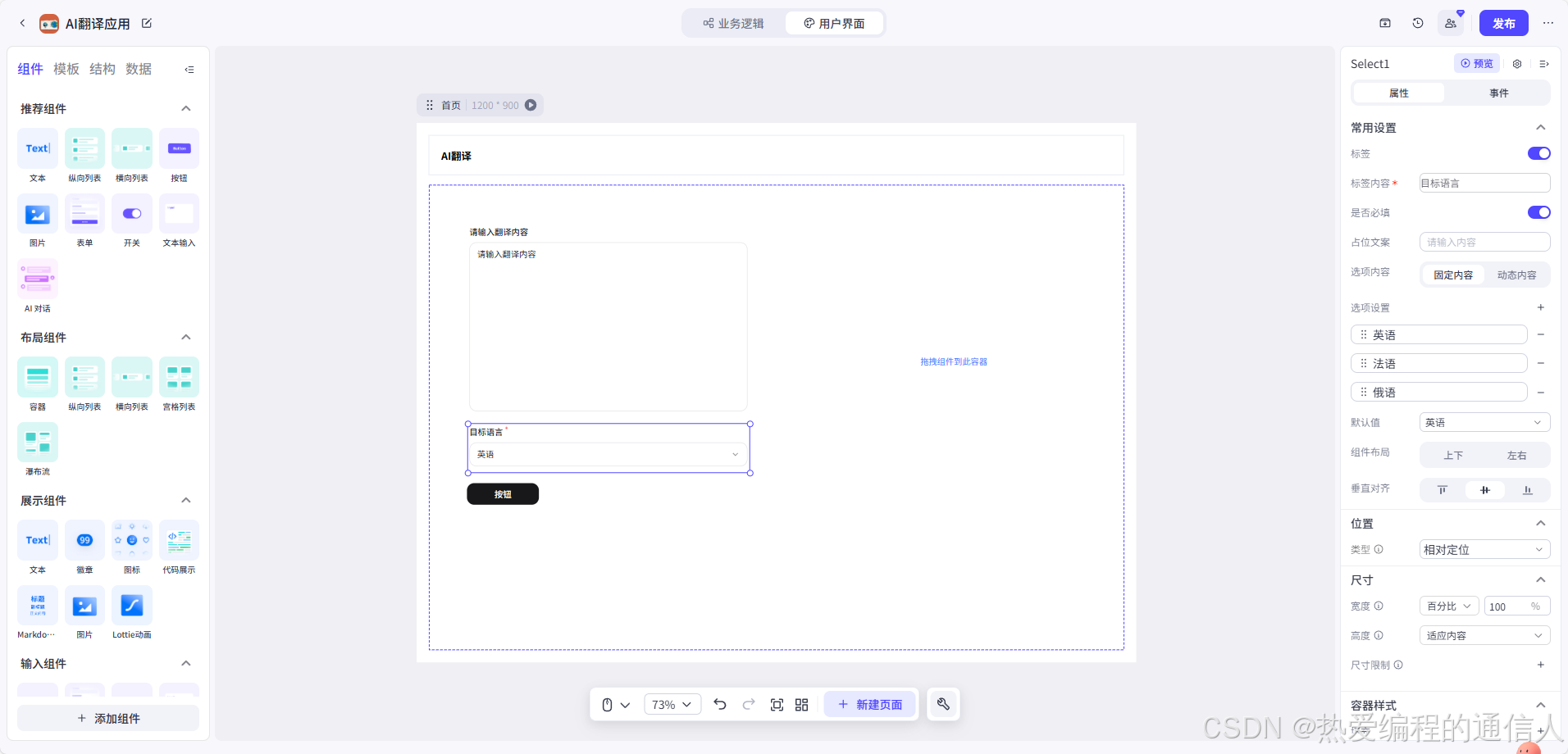This screenshot has height=754, width=1568.
Task: Remove the Russian option with minus
Action: [1541, 393]
